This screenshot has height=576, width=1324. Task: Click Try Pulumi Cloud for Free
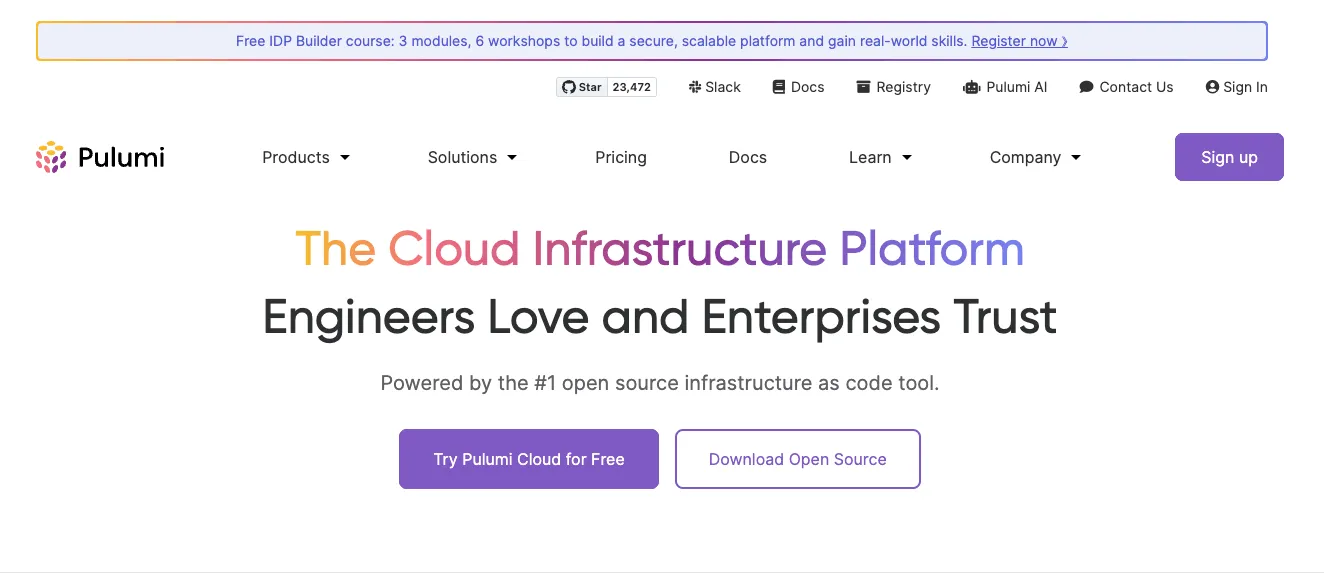529,459
